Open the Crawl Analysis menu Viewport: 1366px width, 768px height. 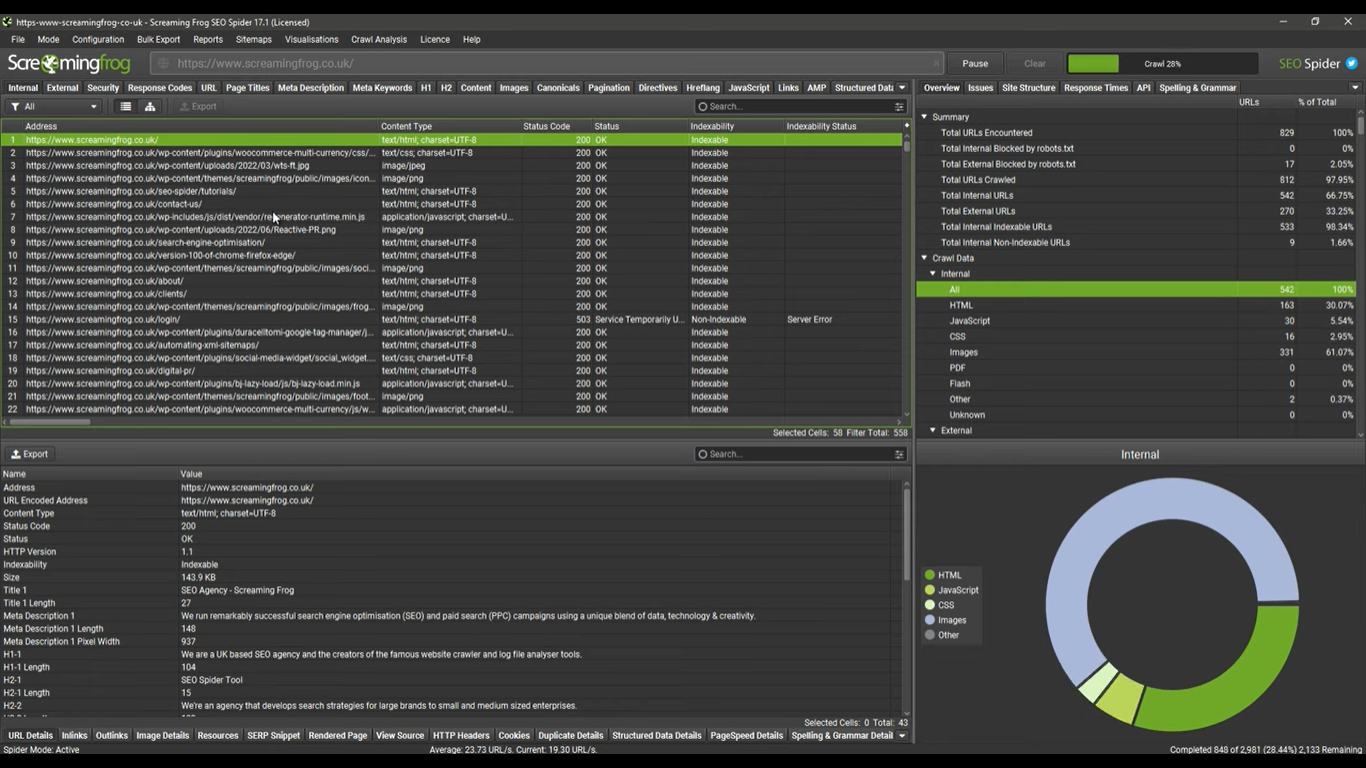[x=379, y=39]
